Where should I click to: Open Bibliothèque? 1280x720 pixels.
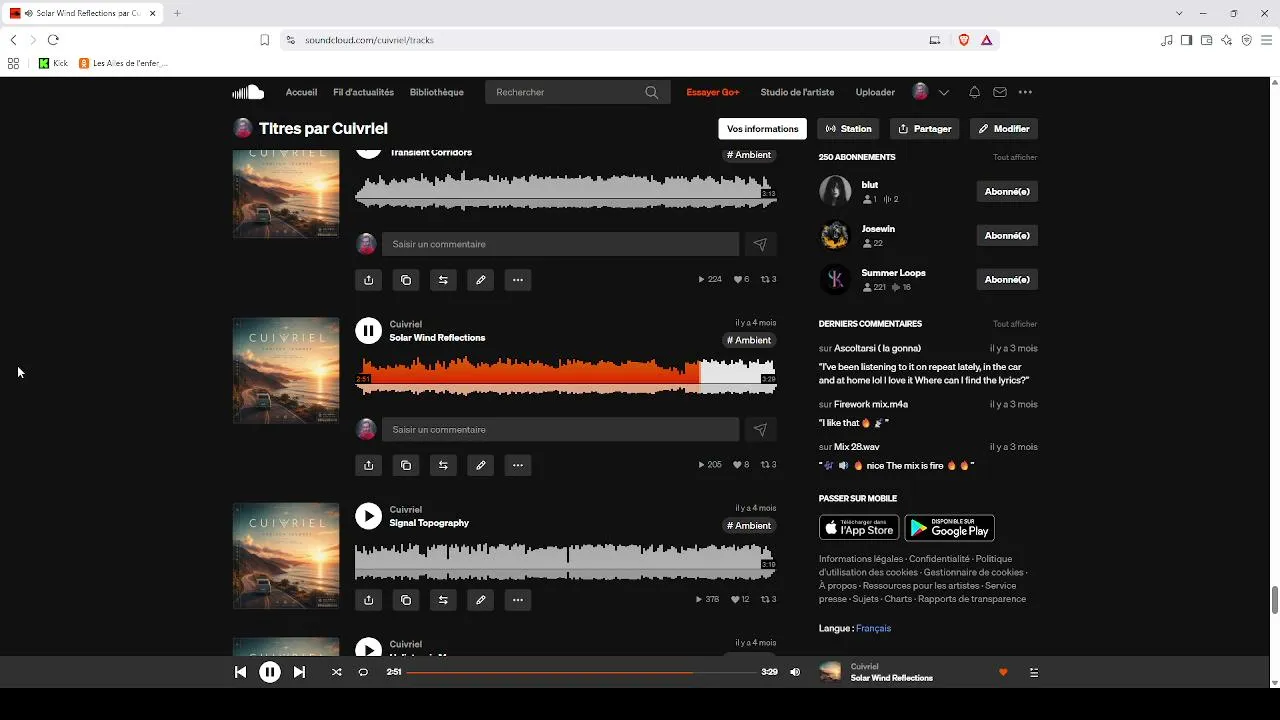[436, 92]
